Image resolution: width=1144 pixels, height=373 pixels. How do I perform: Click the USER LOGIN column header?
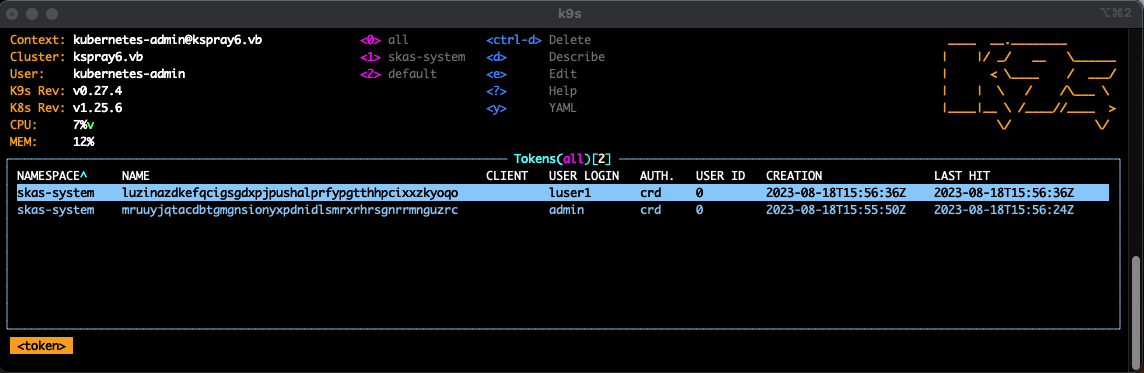point(584,176)
